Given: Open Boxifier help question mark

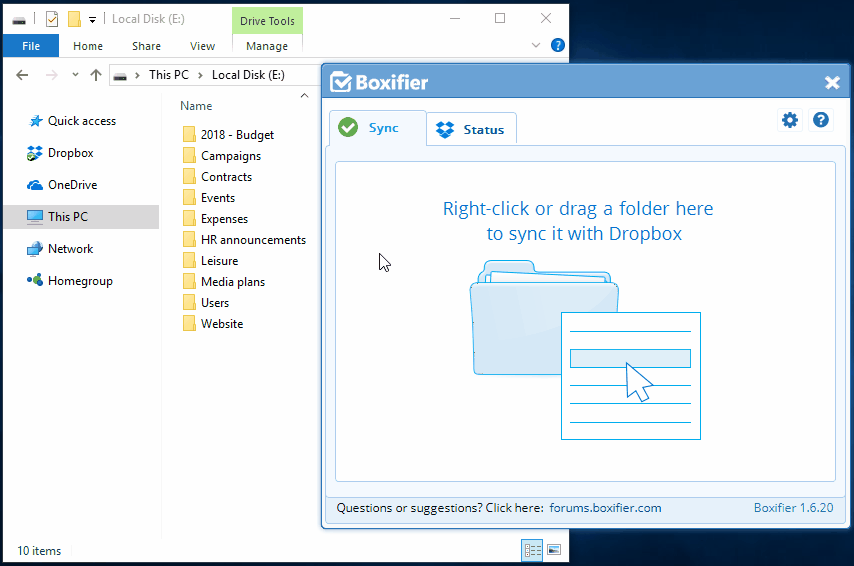Looking at the screenshot, I should tap(821, 120).
